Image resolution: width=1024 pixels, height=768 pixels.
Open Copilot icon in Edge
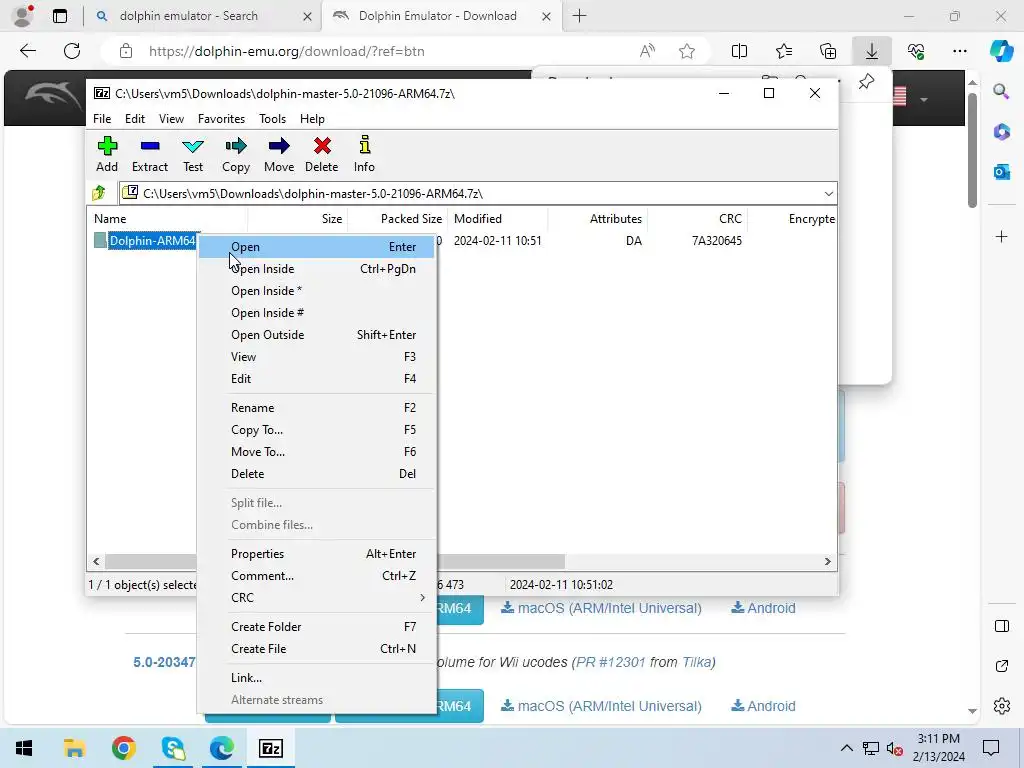tap(1000, 51)
